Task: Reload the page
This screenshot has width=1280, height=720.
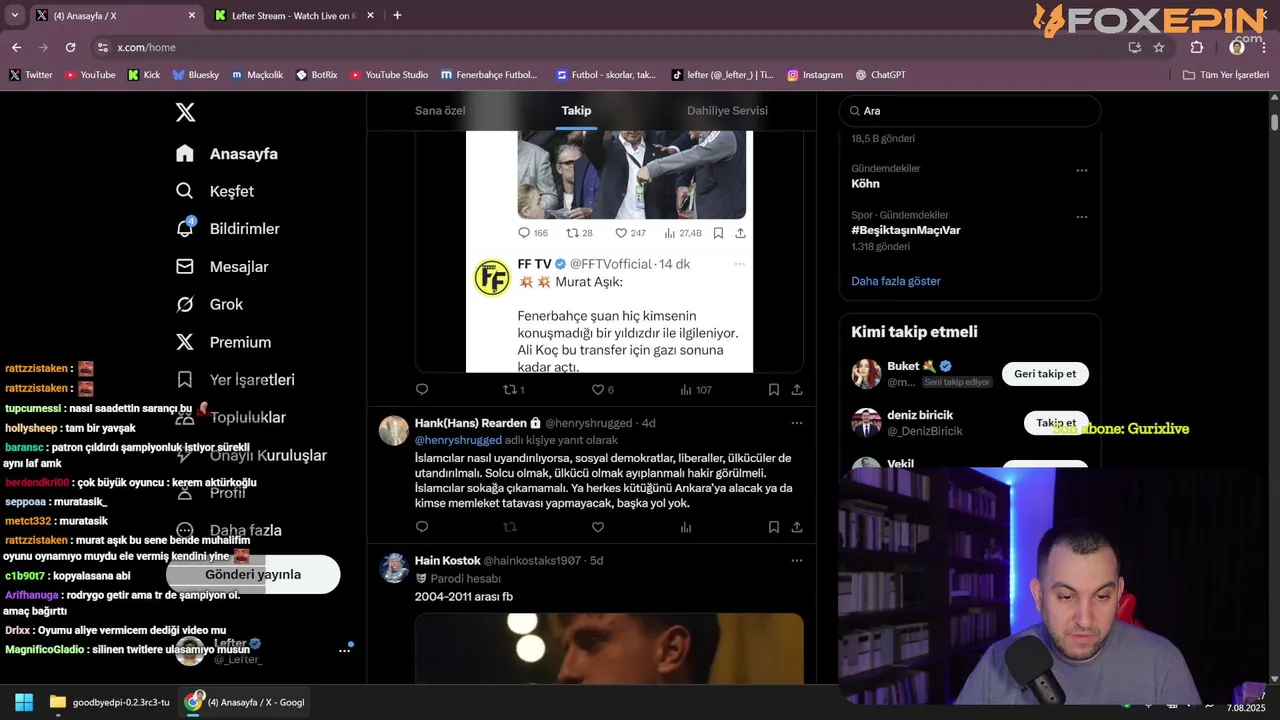Action: pos(70,47)
